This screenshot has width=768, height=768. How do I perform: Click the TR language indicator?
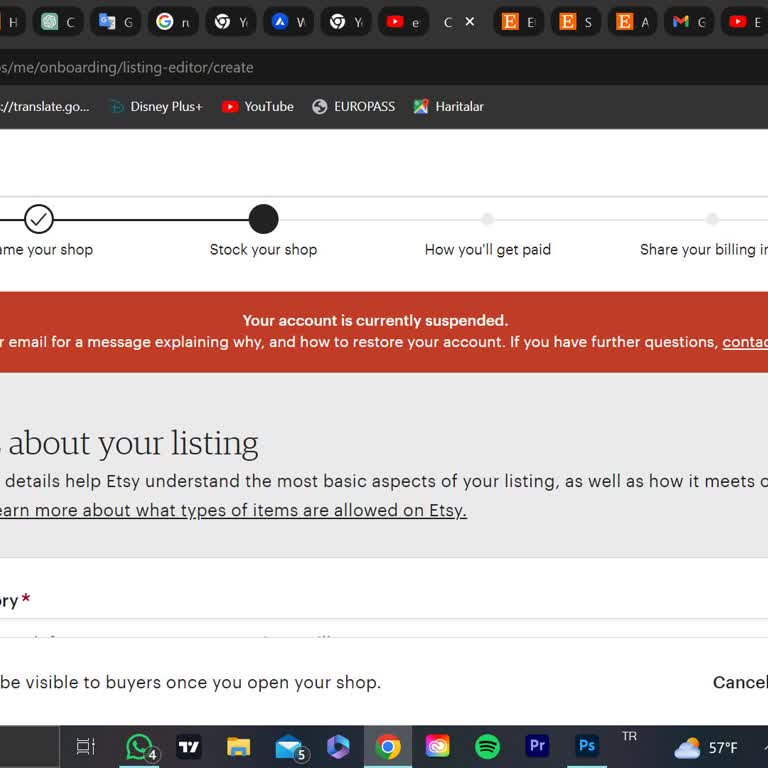629,736
